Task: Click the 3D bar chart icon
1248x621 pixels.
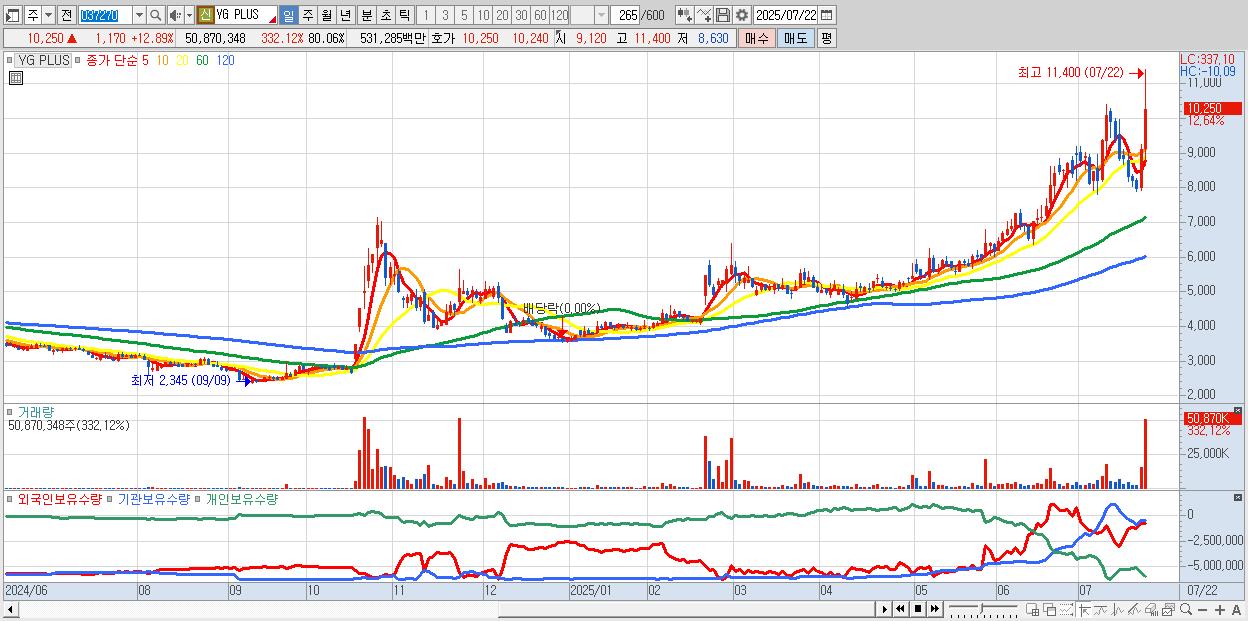Action: tap(1152, 609)
